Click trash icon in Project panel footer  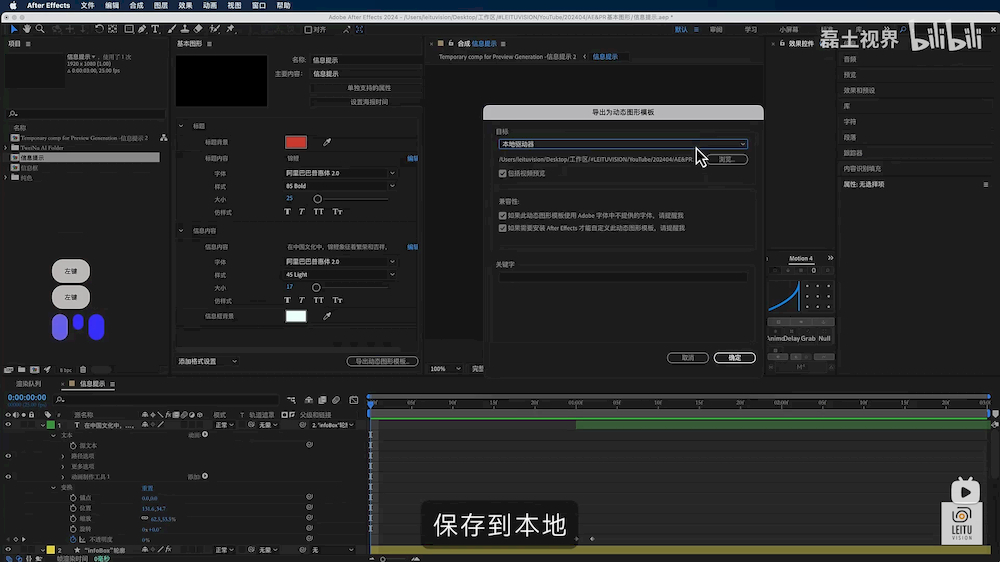pyautogui.click(x=83, y=369)
